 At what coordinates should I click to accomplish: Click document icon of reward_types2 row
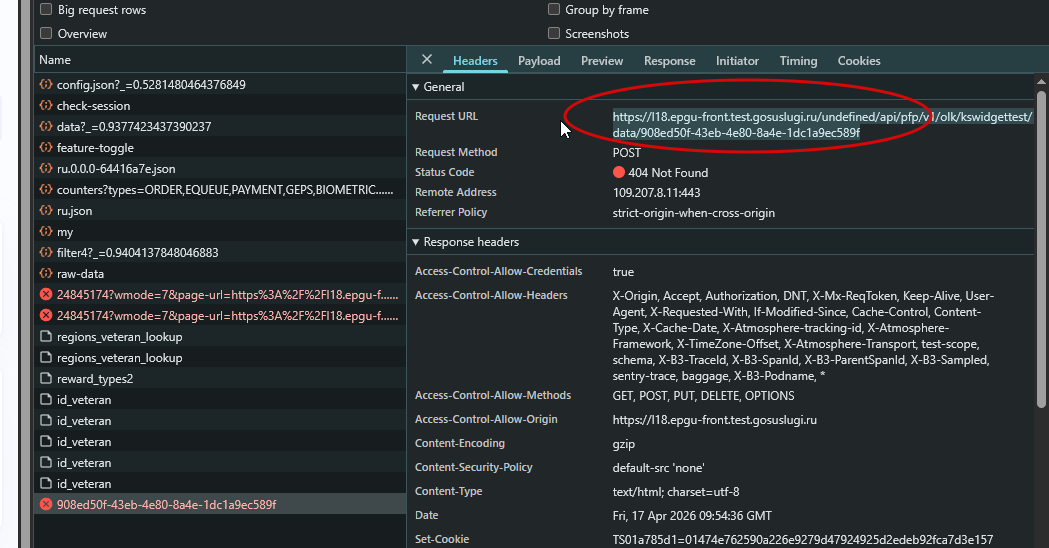click(45, 378)
